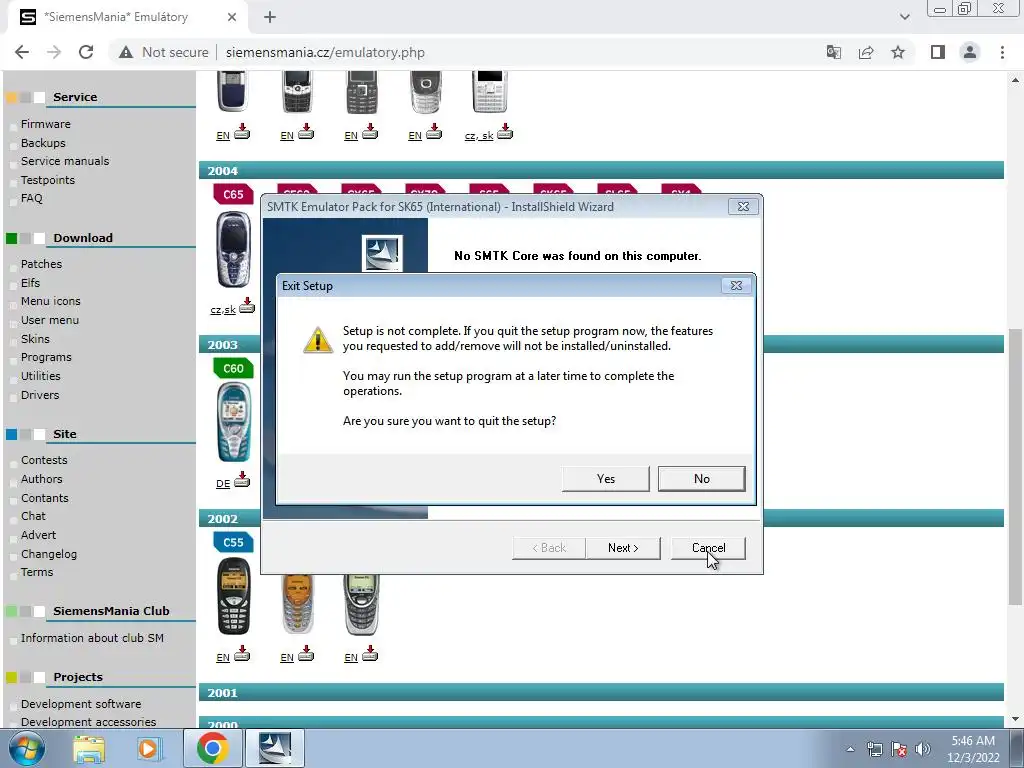Open Development software link
Viewport: 1024px width, 768px height.
click(x=81, y=704)
